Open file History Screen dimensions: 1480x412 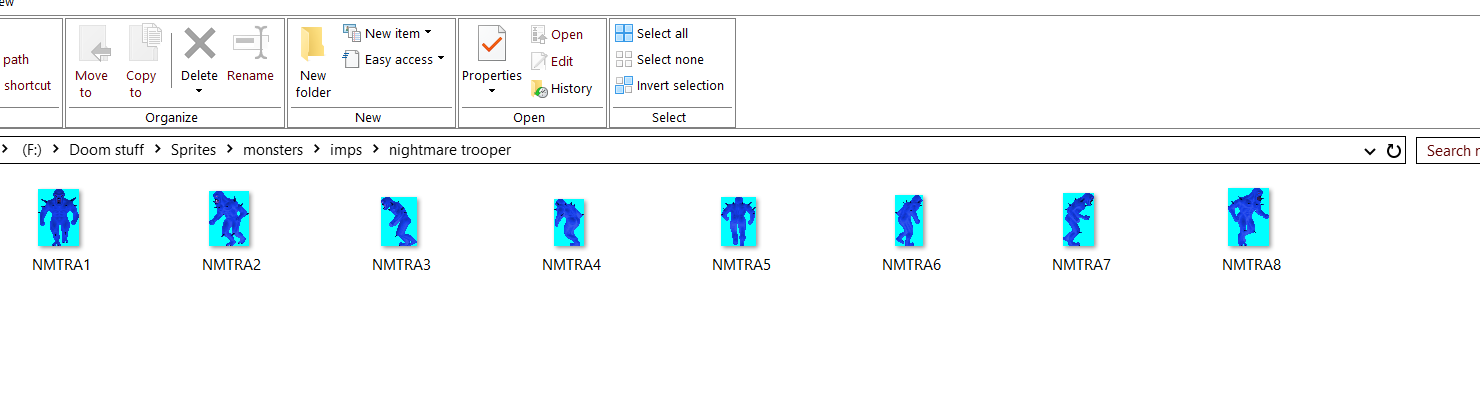pyautogui.click(x=562, y=88)
